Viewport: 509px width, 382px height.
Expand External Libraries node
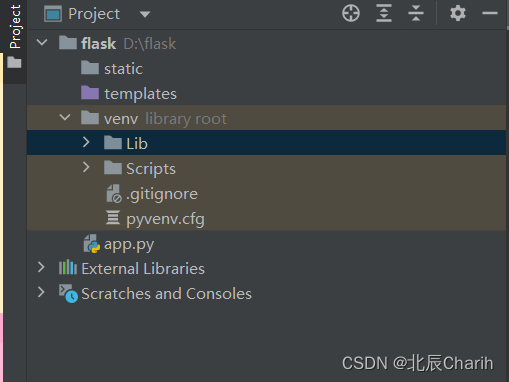click(x=41, y=267)
